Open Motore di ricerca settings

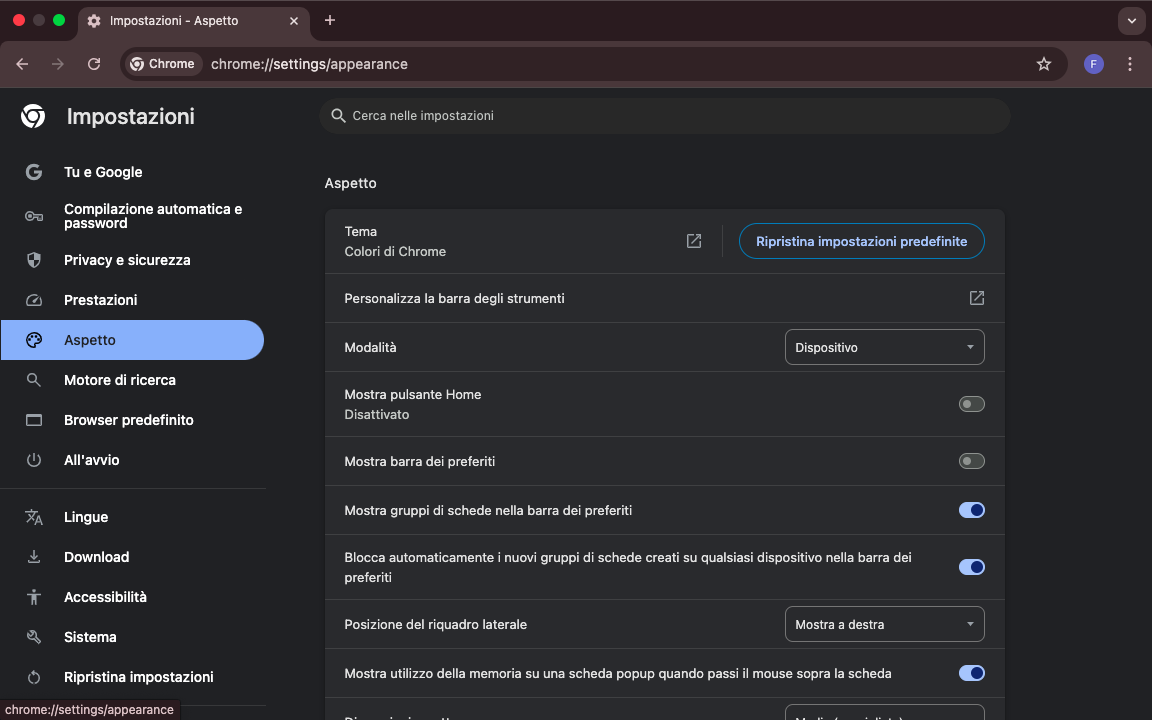tap(119, 380)
